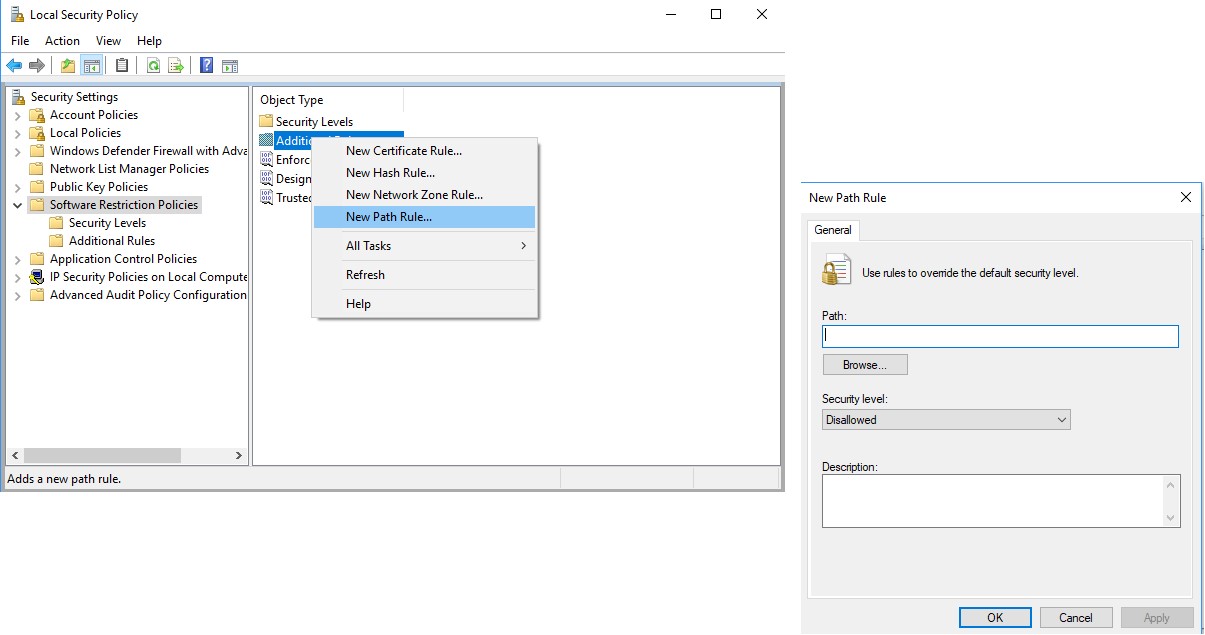Viewport: 1205px width, 635px height.
Task: Expand the Public Key Policies node
Action: pyautogui.click(x=17, y=187)
